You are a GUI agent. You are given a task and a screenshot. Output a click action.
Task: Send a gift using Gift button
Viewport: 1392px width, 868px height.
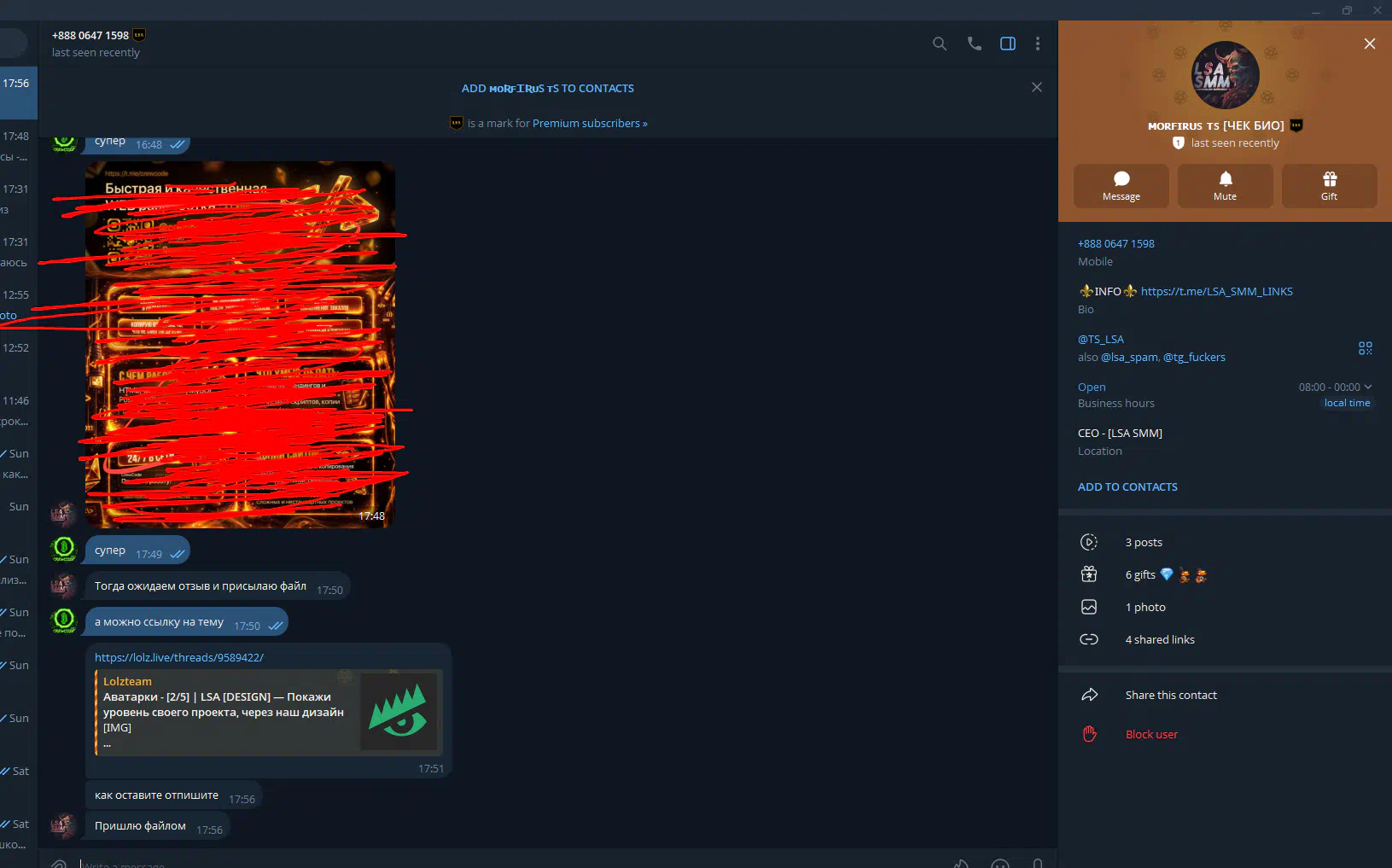pyautogui.click(x=1329, y=186)
